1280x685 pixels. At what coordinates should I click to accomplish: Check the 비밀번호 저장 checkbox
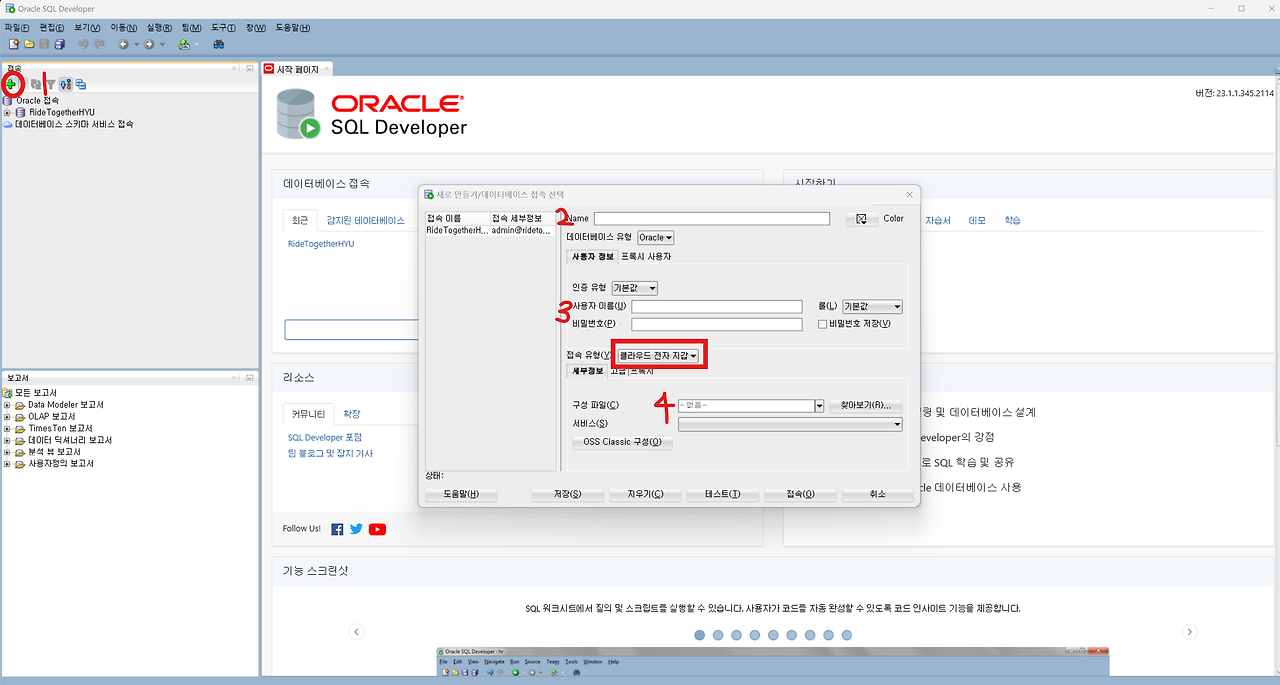click(822, 324)
